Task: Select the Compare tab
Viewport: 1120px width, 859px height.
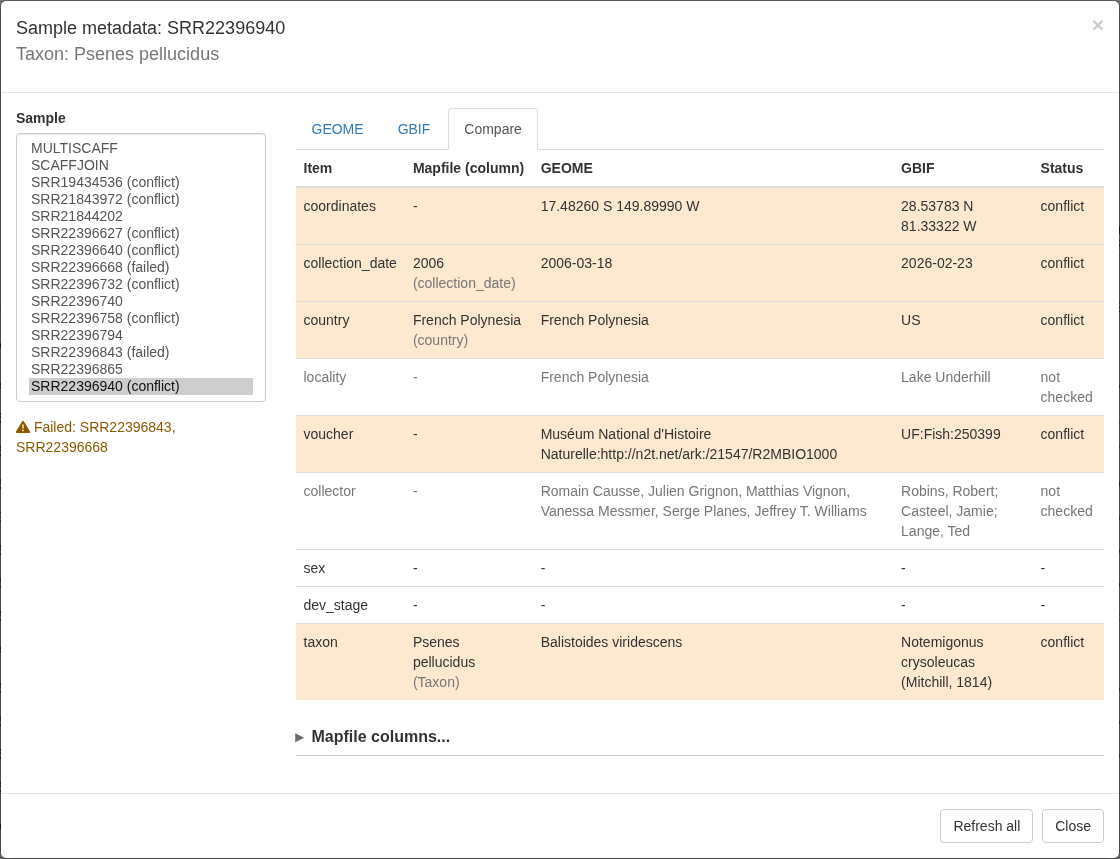Action: tap(493, 129)
